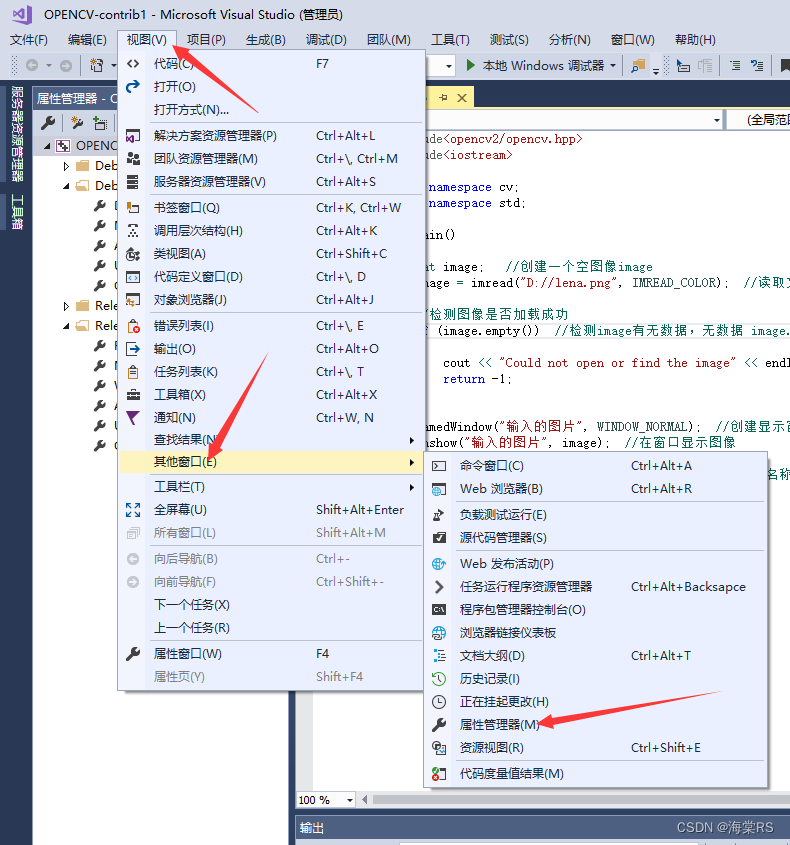Click the Class View (类视图) icon

point(133,254)
